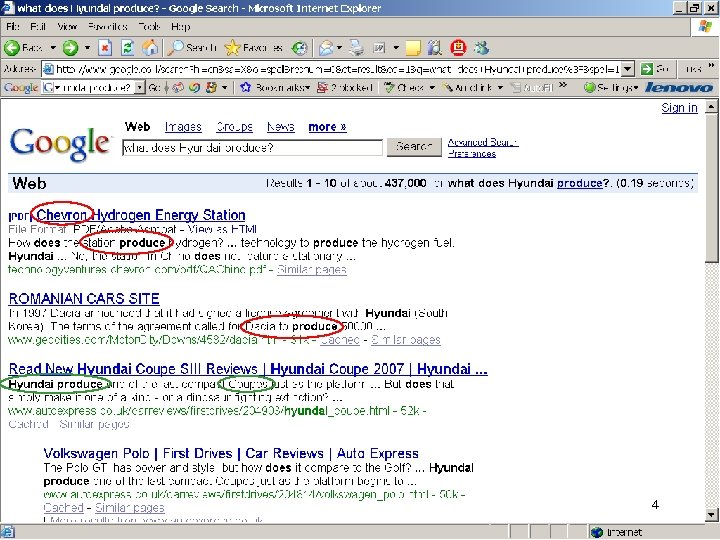Refresh the page with the Refresh icon
Screen dimensions: 720x540
coord(128,48)
